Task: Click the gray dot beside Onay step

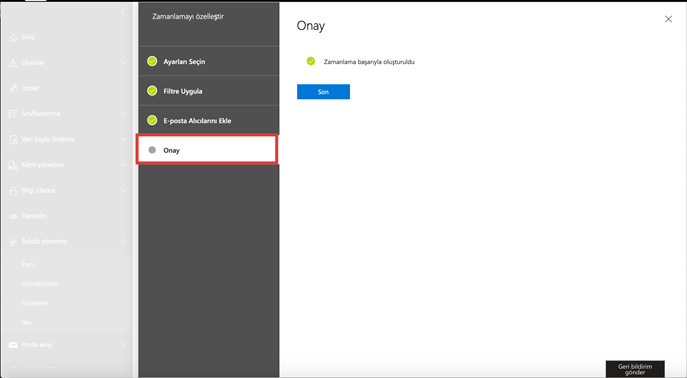Action: point(152,150)
